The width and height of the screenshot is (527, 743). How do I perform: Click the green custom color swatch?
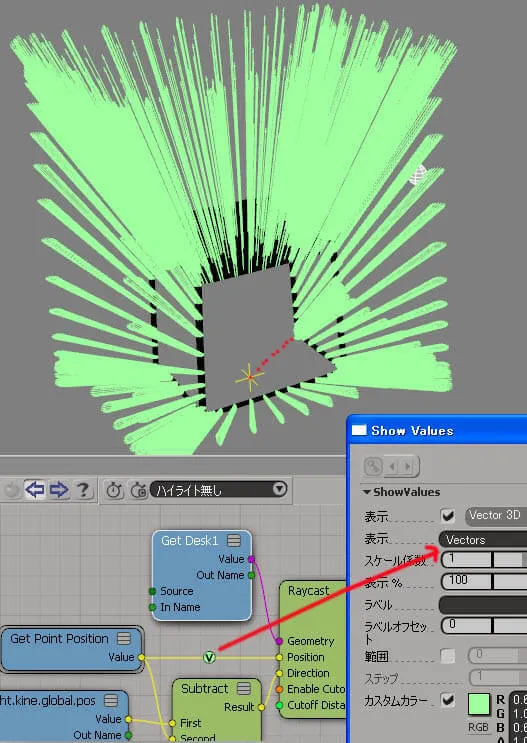click(479, 704)
